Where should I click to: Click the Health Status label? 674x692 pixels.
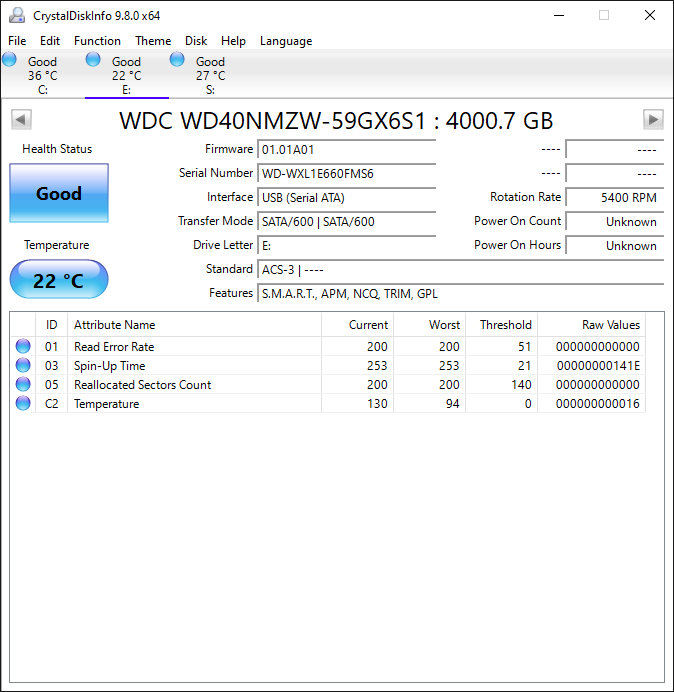click(57, 149)
